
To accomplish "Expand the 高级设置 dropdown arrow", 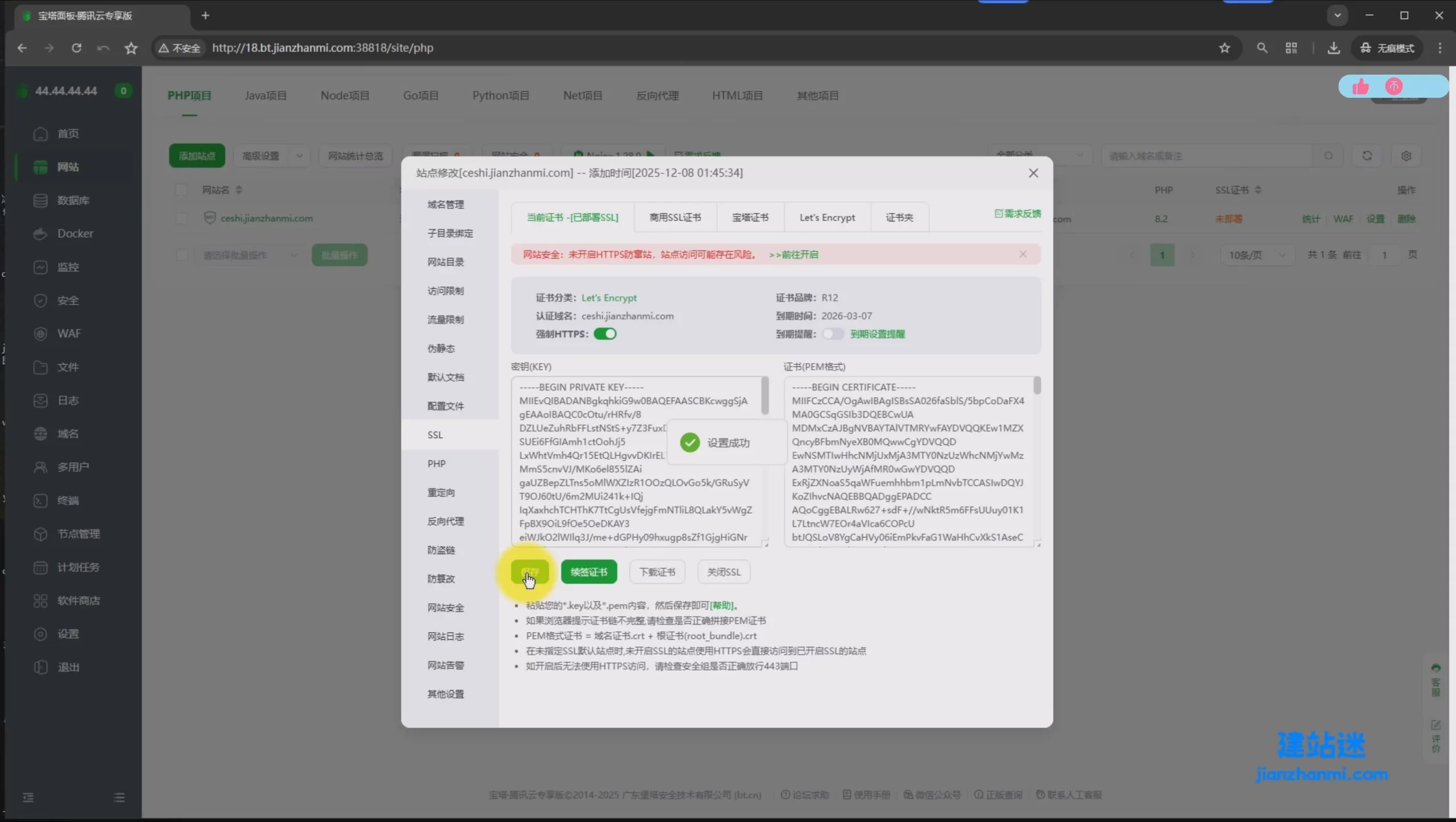I will [x=299, y=156].
